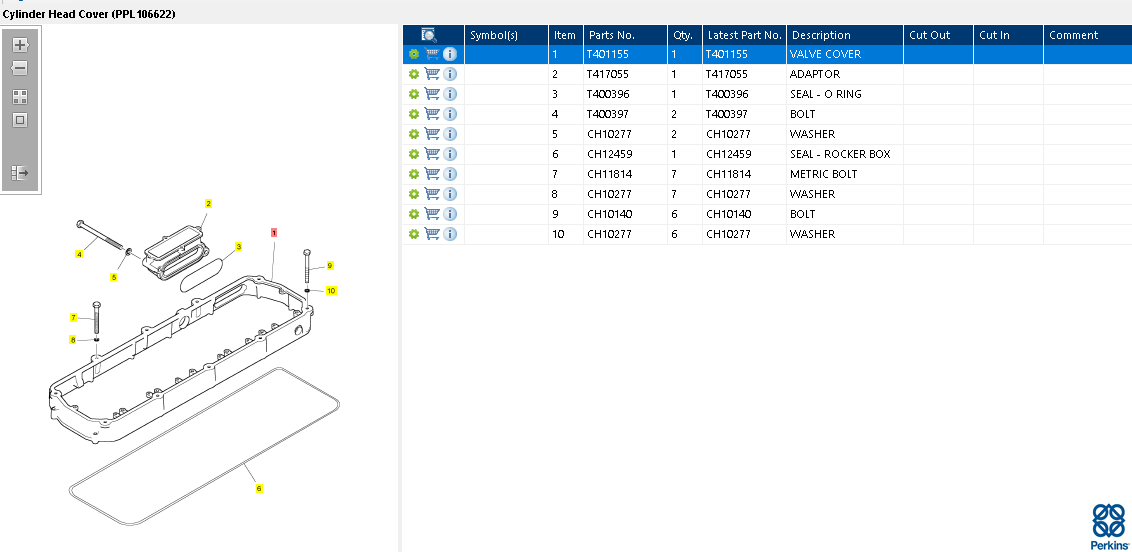Screen dimensions: 1132x552
Task: Add item 8 WASHER to cart
Action: 432,193
